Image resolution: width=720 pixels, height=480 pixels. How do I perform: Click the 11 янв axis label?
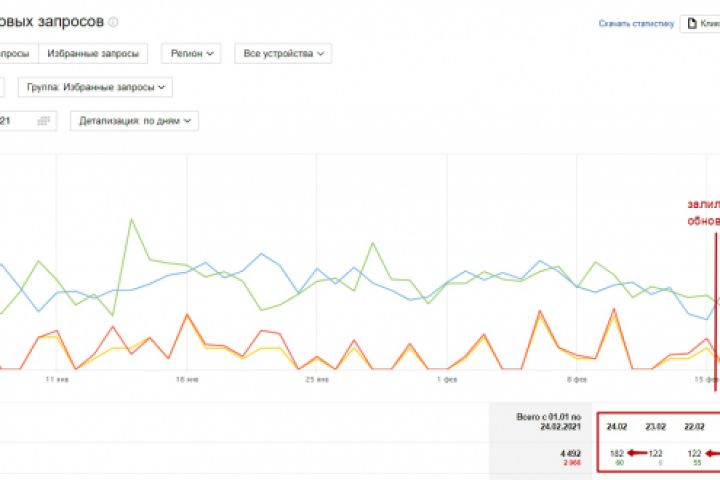[x=56, y=380]
